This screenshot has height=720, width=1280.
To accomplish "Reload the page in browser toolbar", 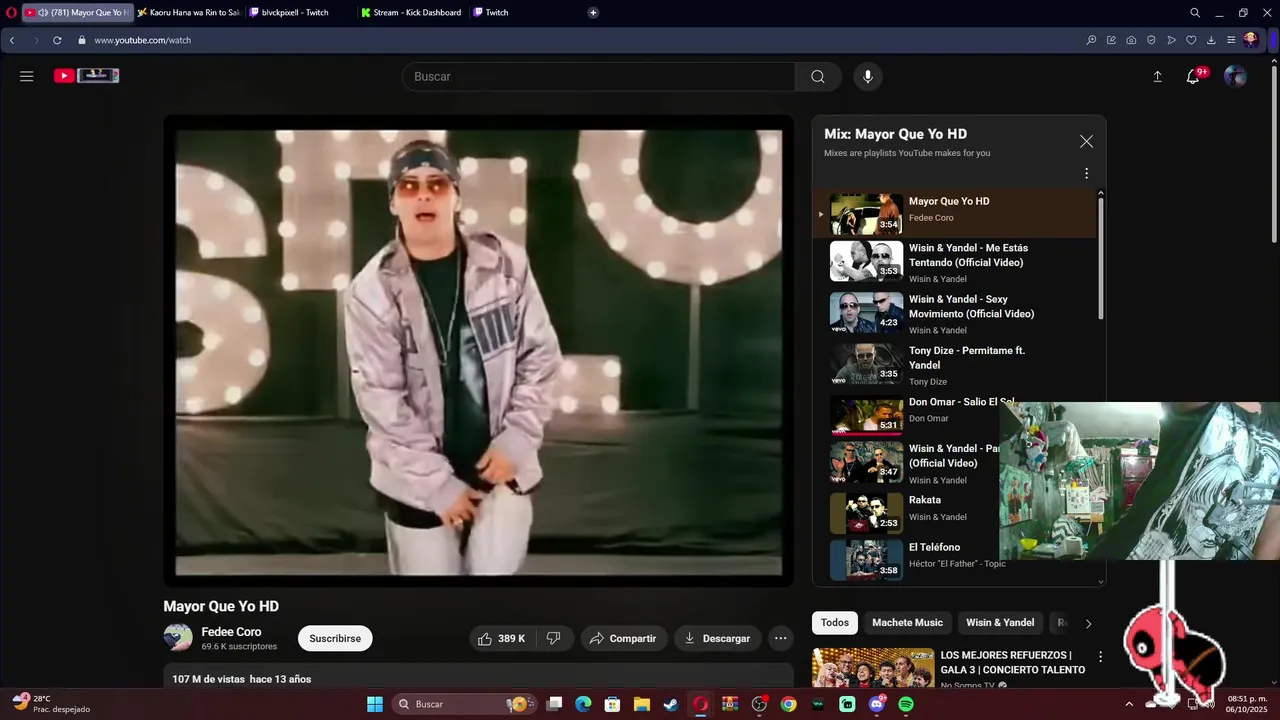I will coord(57,40).
